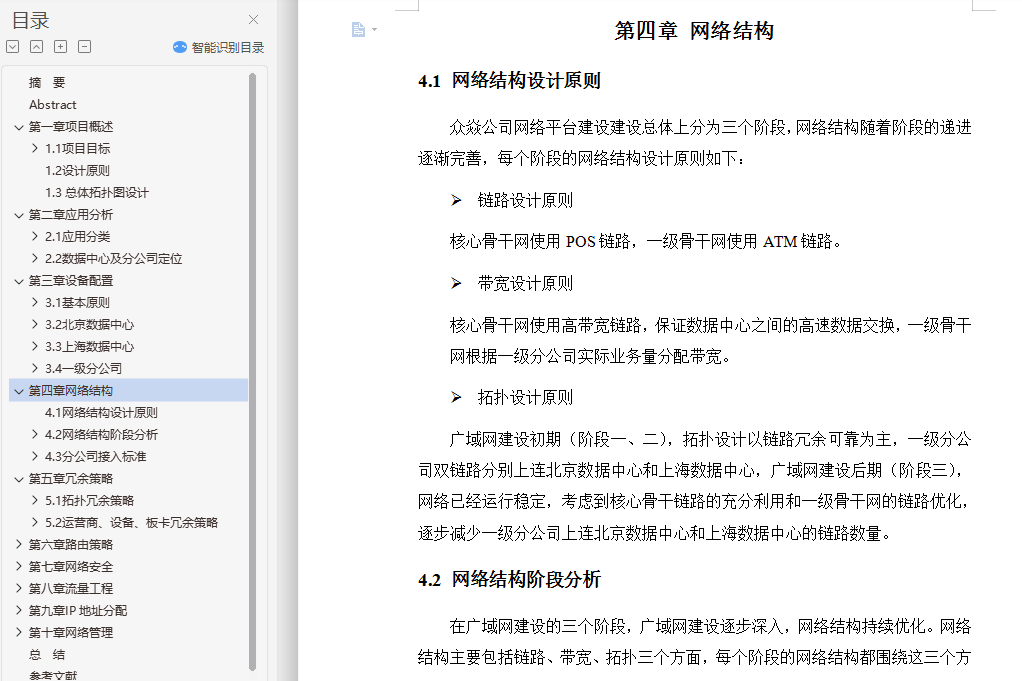This screenshot has width=1022, height=681.
Task: Expand 第六章路由策略 chapter
Action: pos(19,544)
